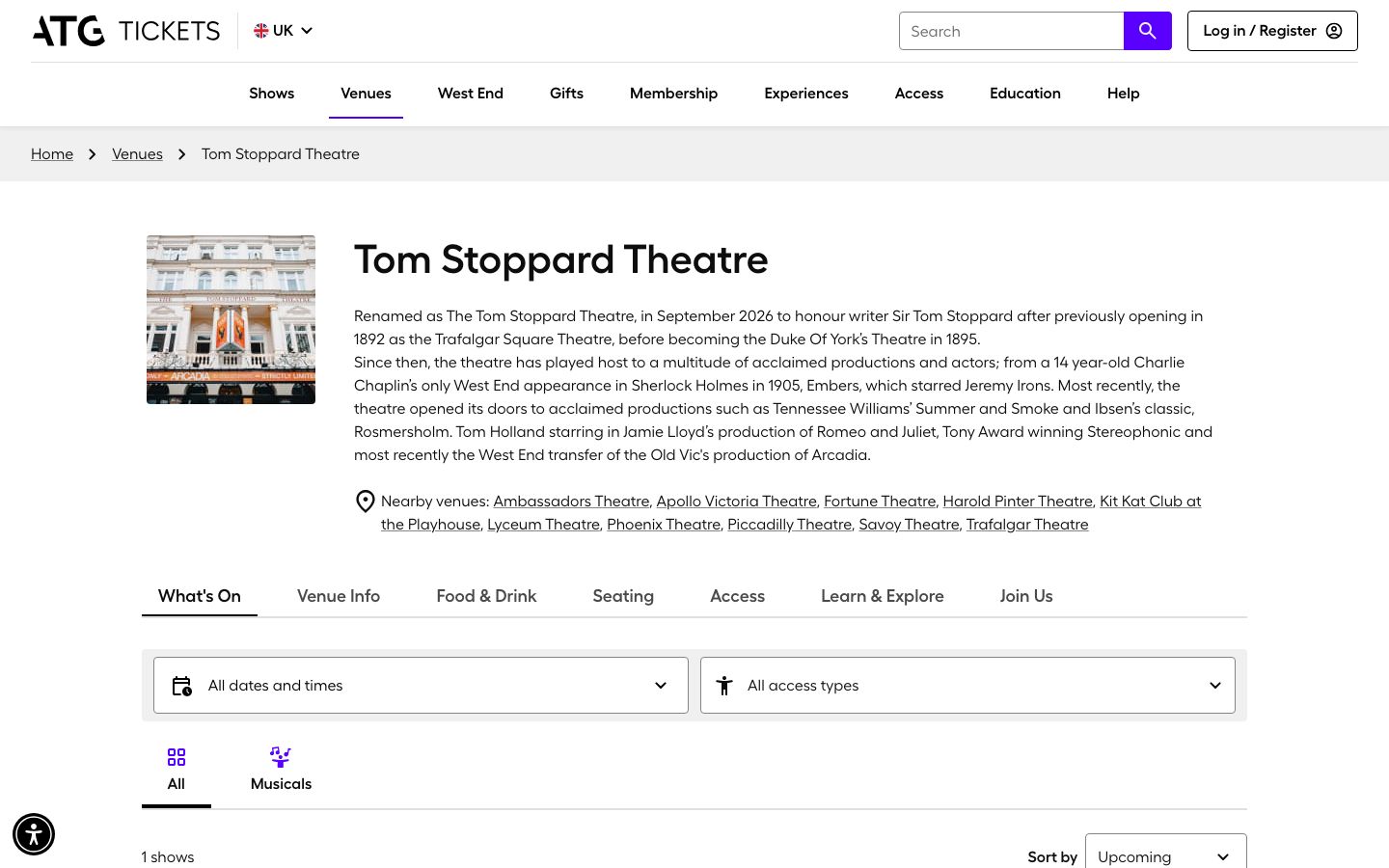
Task: Open the Gifts menu item
Action: pos(566,94)
